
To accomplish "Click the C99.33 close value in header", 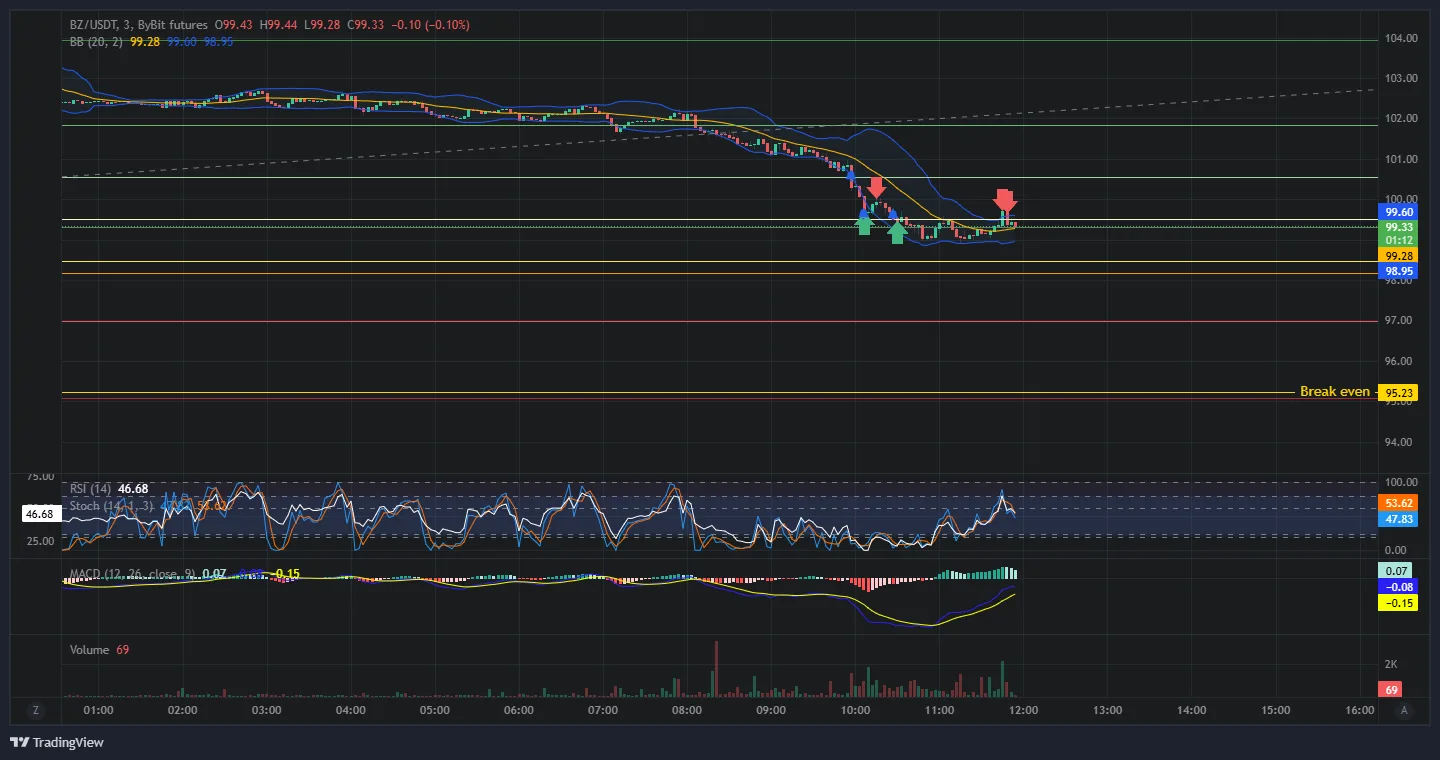I will 364,24.
